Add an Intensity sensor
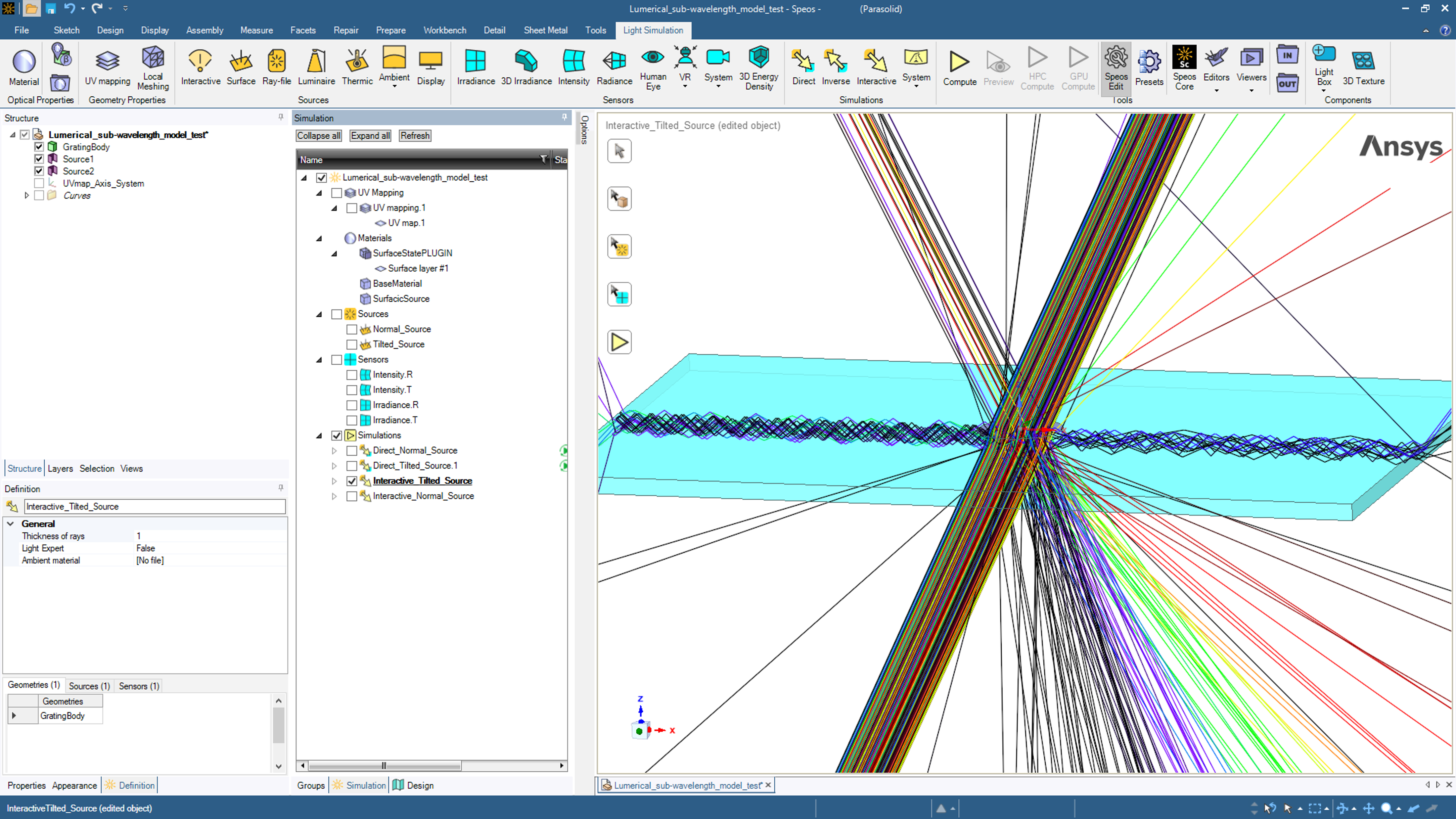 (x=574, y=67)
